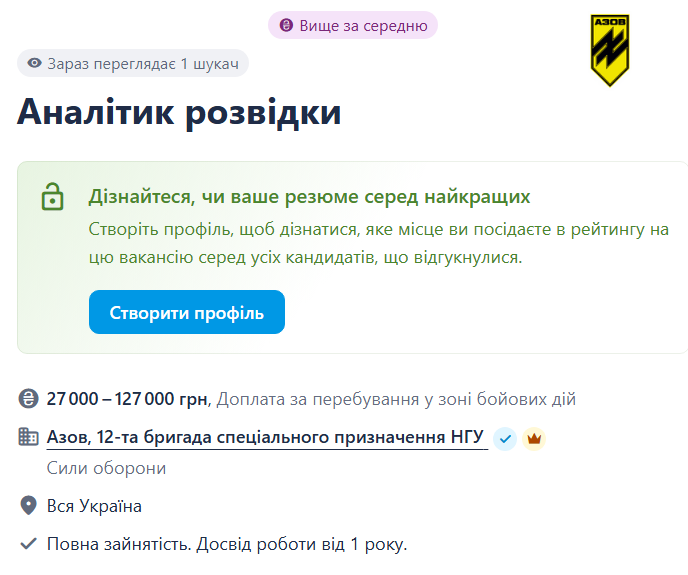Open the Азов, 12-та бригада employer link
Viewport: 688px width, 575px height.
pyautogui.click(x=265, y=437)
